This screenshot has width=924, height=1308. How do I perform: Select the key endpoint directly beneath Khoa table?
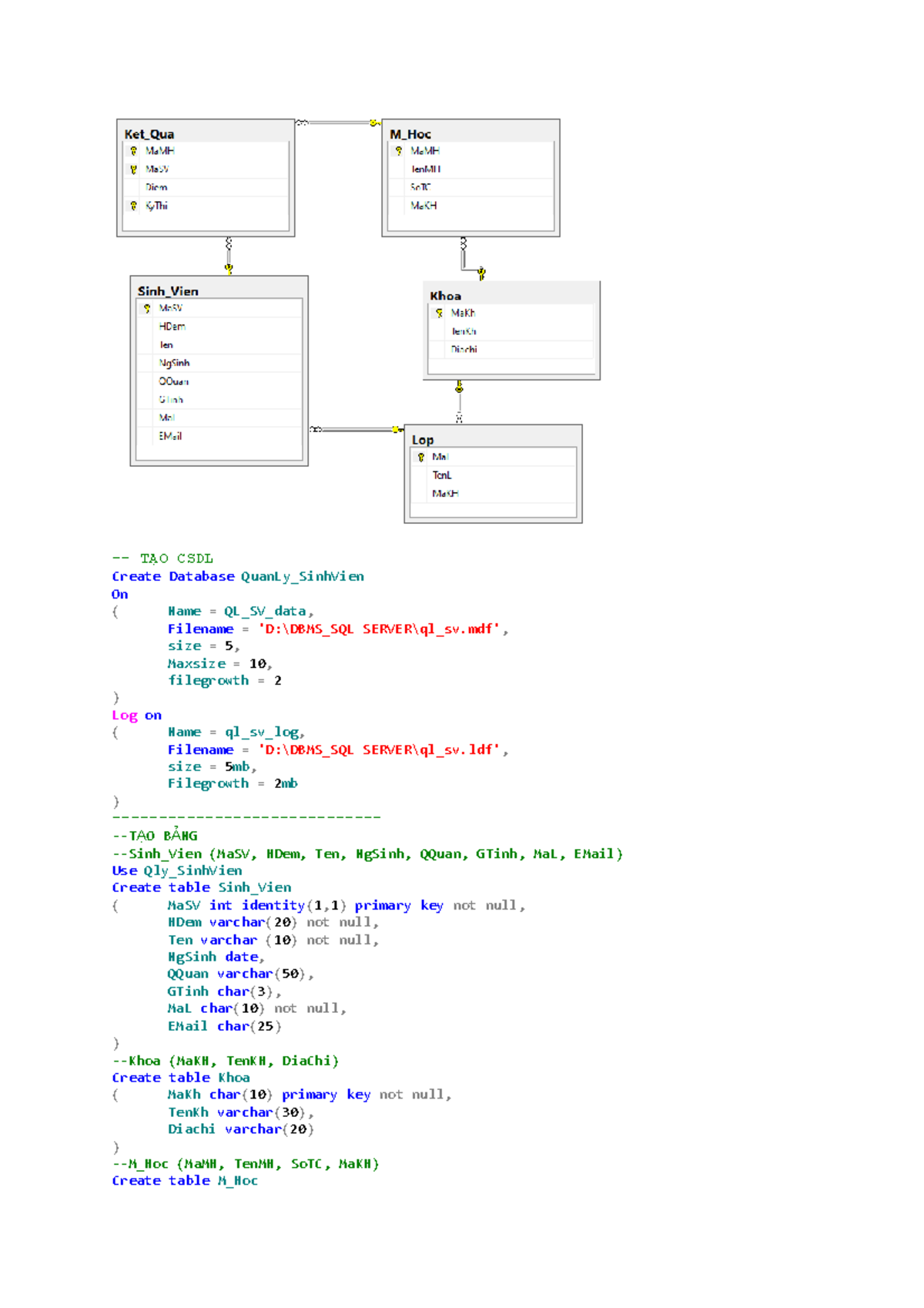(x=460, y=387)
